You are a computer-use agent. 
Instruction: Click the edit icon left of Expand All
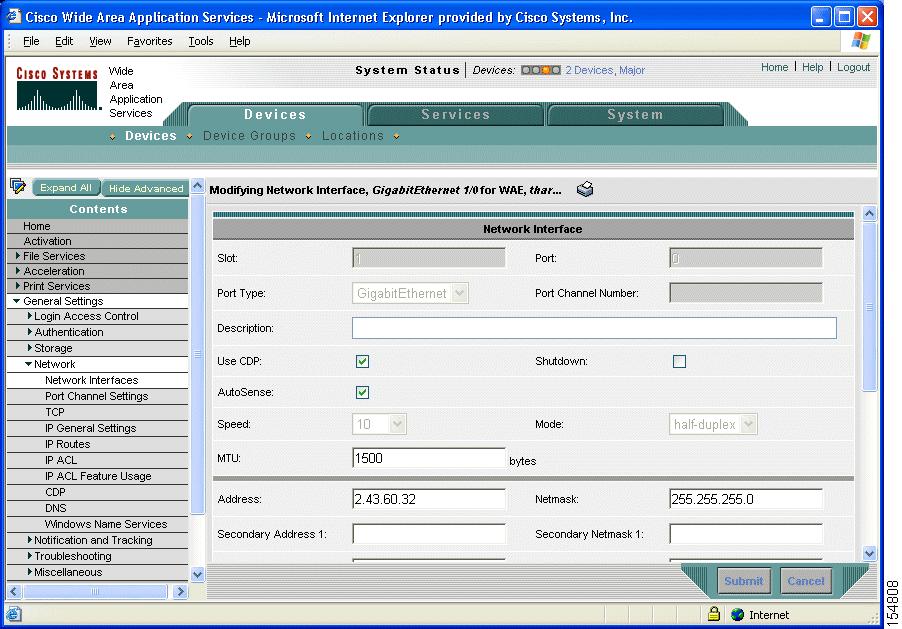18,186
